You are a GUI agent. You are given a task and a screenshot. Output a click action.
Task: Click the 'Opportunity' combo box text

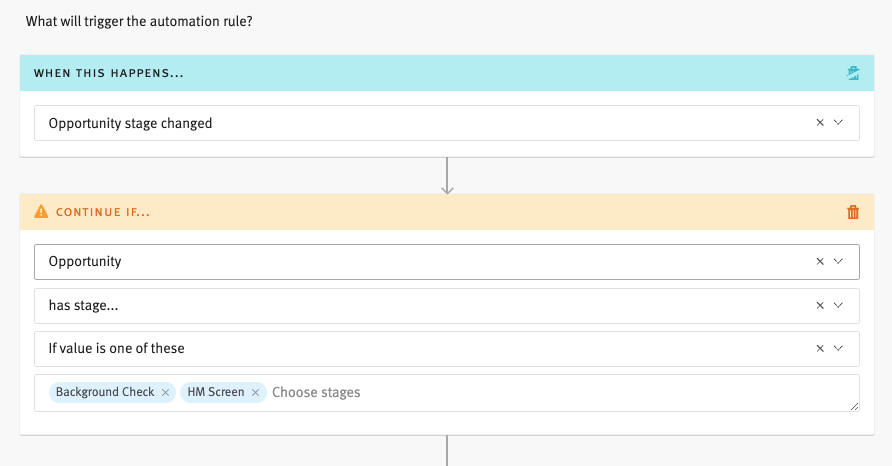(85, 262)
